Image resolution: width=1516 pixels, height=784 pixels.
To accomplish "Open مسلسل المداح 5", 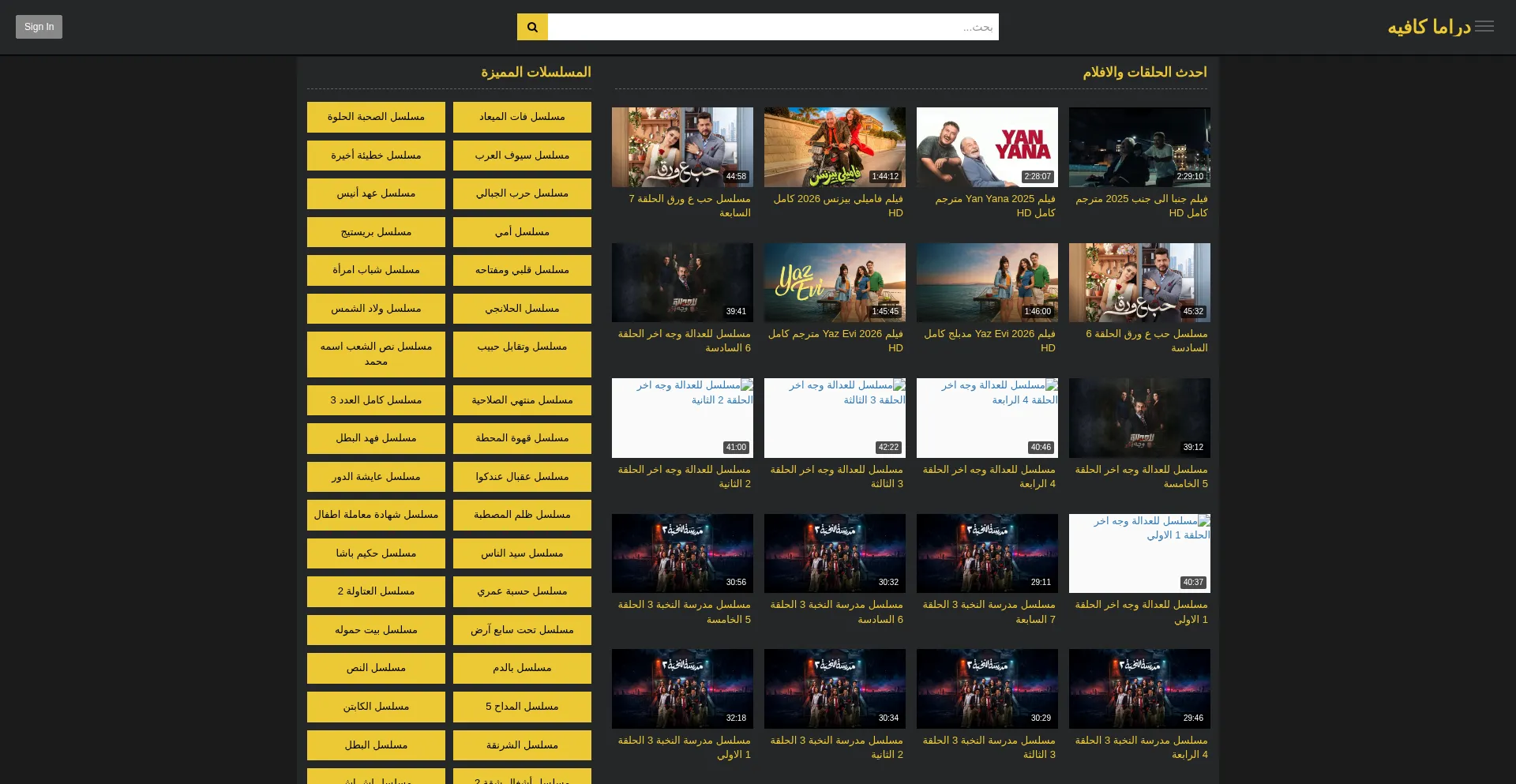I will click(522, 707).
